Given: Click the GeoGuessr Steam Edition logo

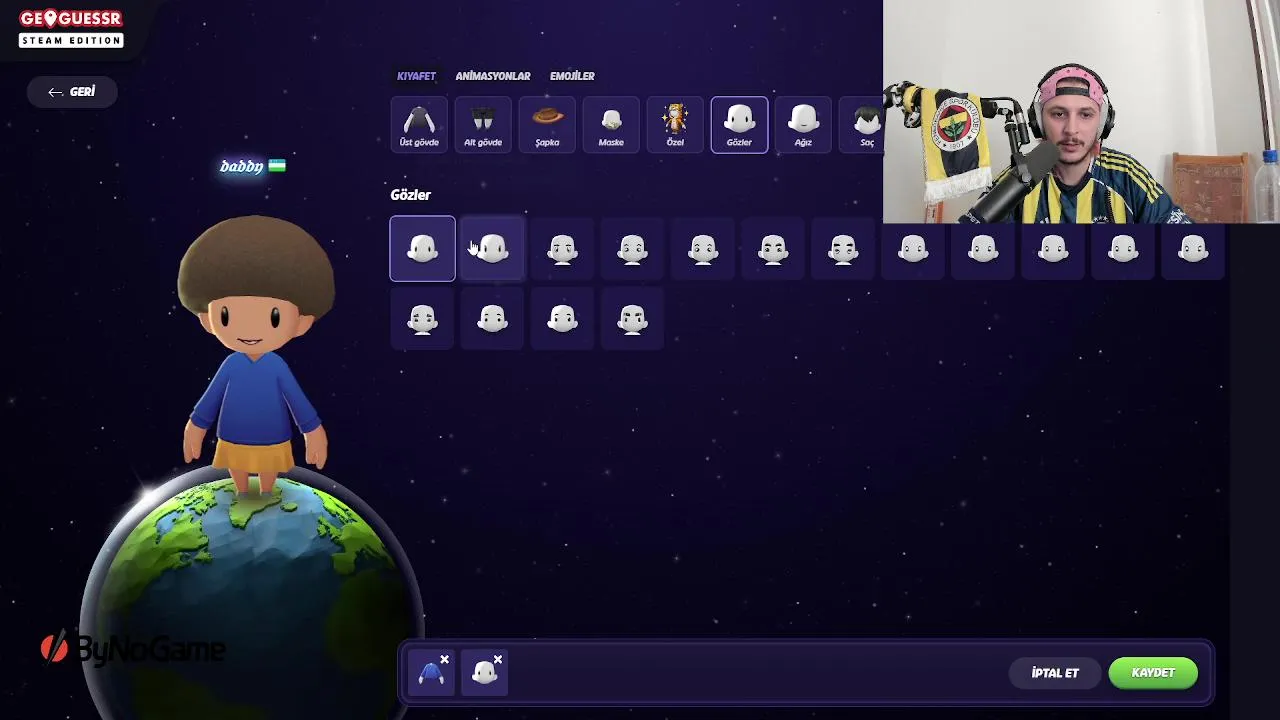Looking at the screenshot, I should [x=71, y=28].
